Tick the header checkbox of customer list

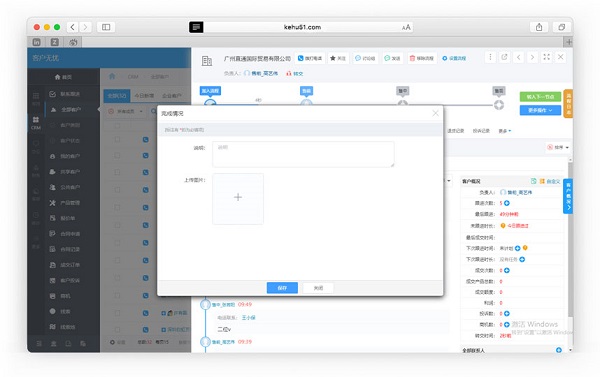[x=117, y=125]
